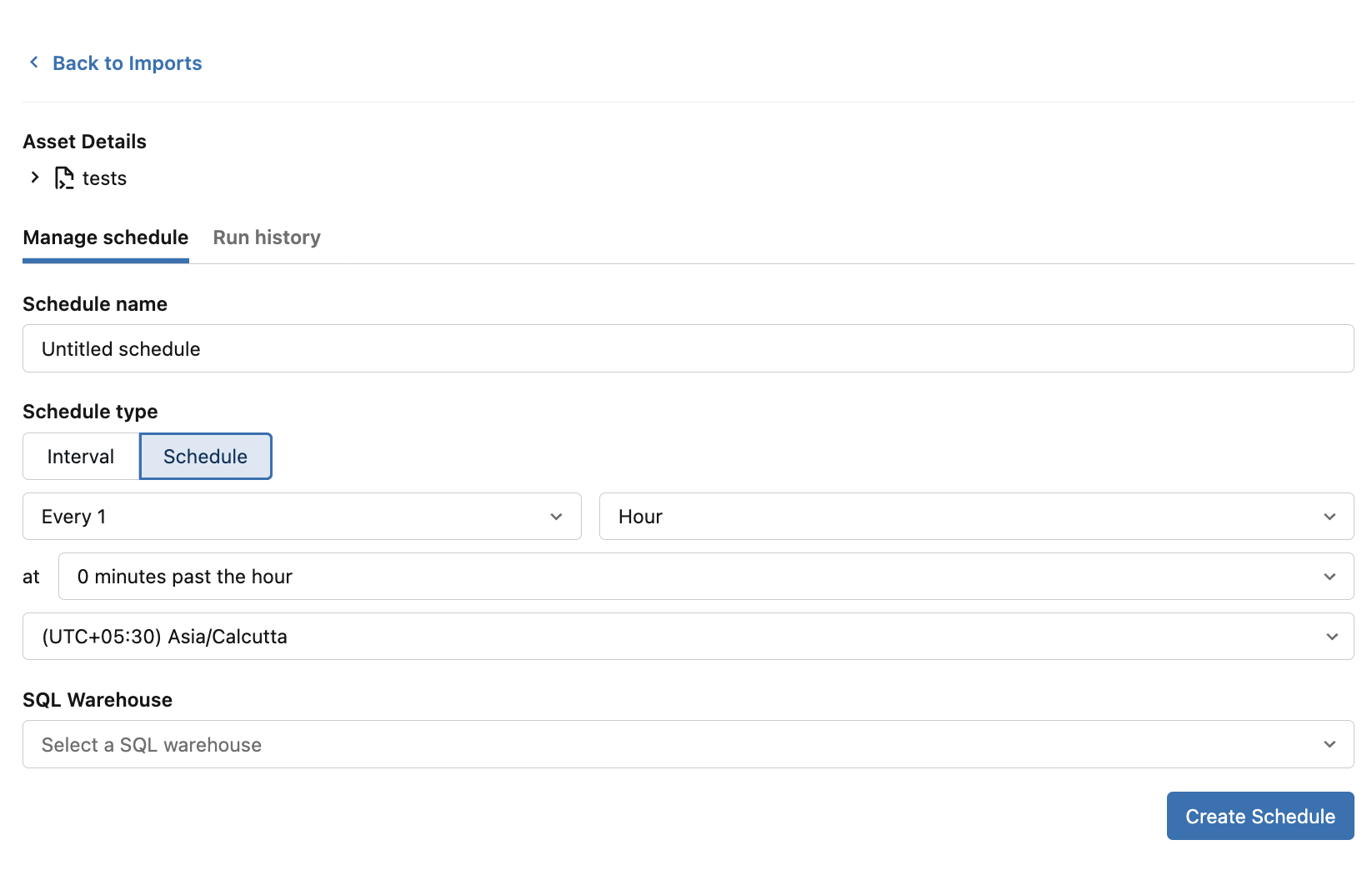Switch to the Run history tab
Viewport: 1372px width, 895px height.
point(267,237)
